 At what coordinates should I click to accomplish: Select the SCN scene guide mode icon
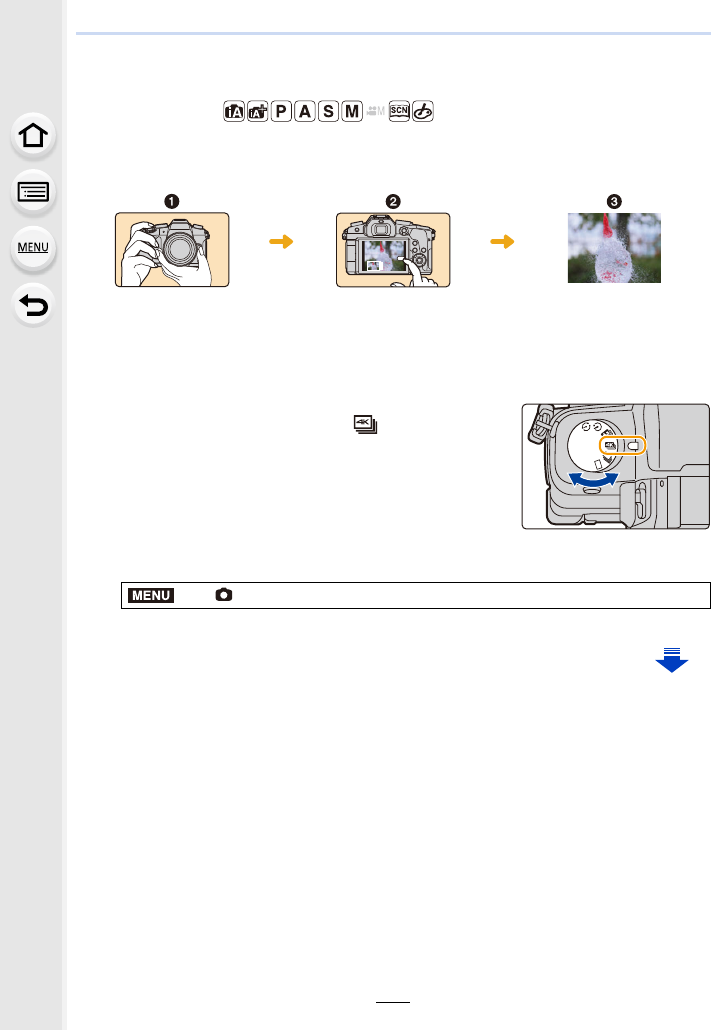tap(399, 111)
